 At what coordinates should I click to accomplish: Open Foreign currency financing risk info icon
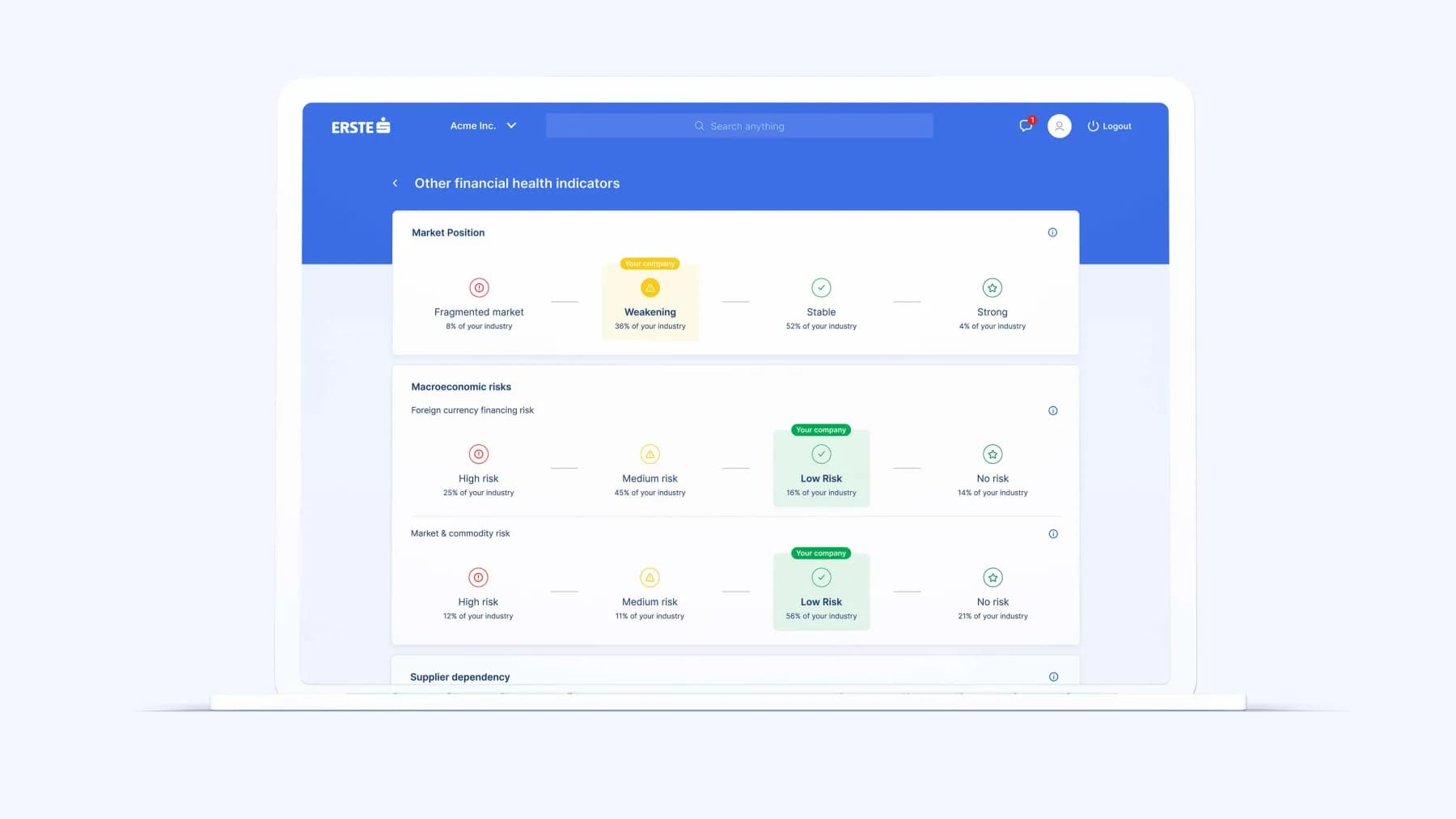pyautogui.click(x=1053, y=410)
